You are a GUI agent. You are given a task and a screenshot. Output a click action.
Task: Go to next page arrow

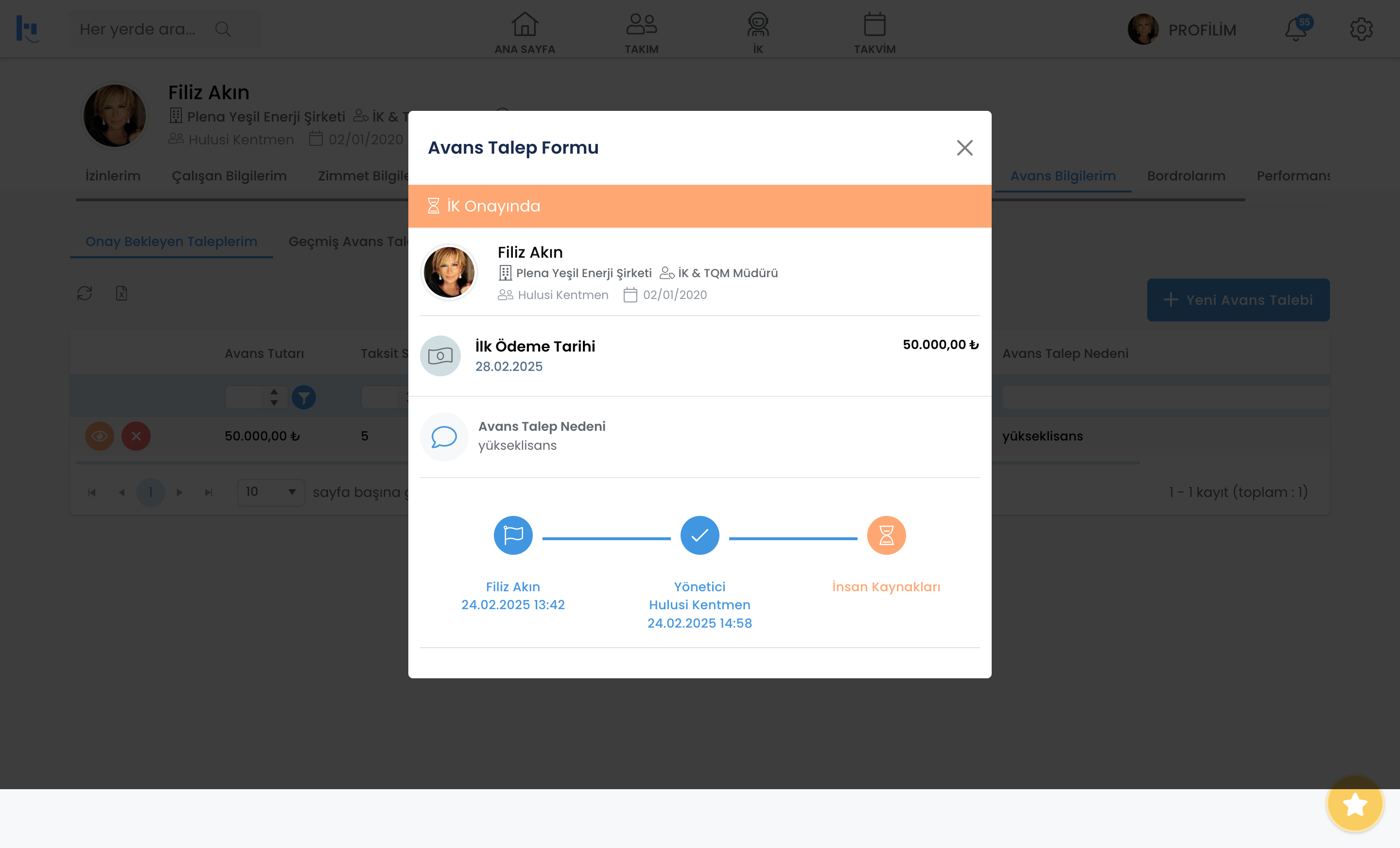[179, 492]
